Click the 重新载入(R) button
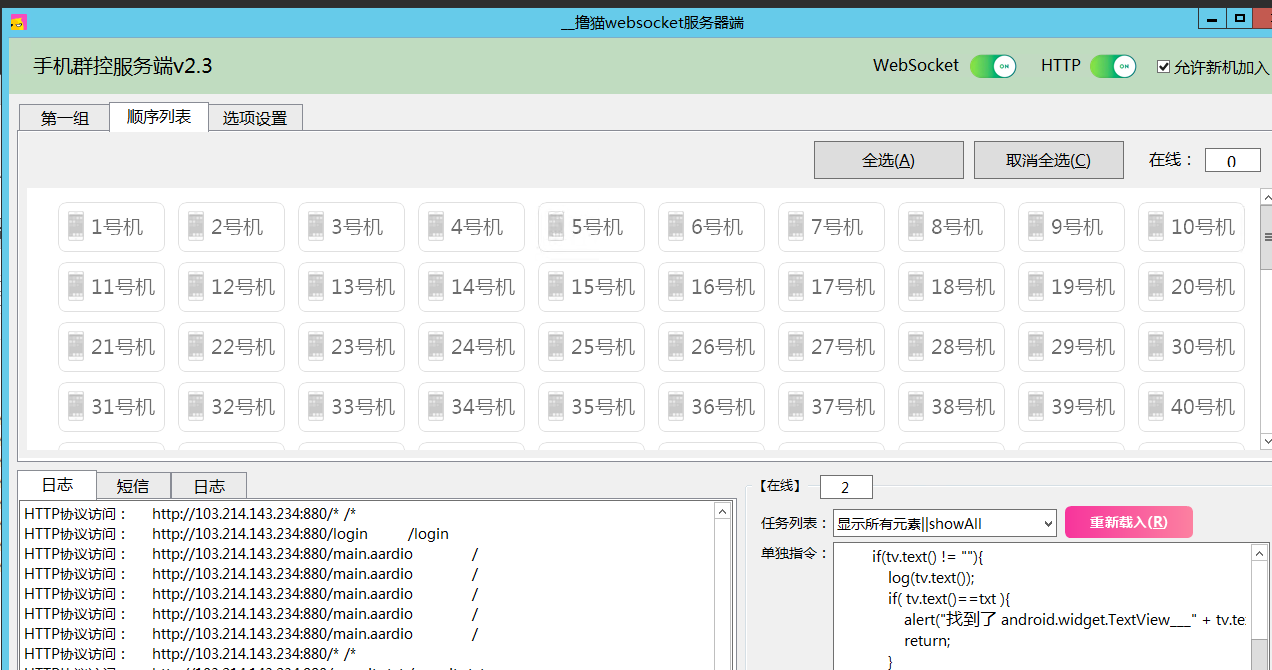The image size is (1272, 670). [1128, 522]
